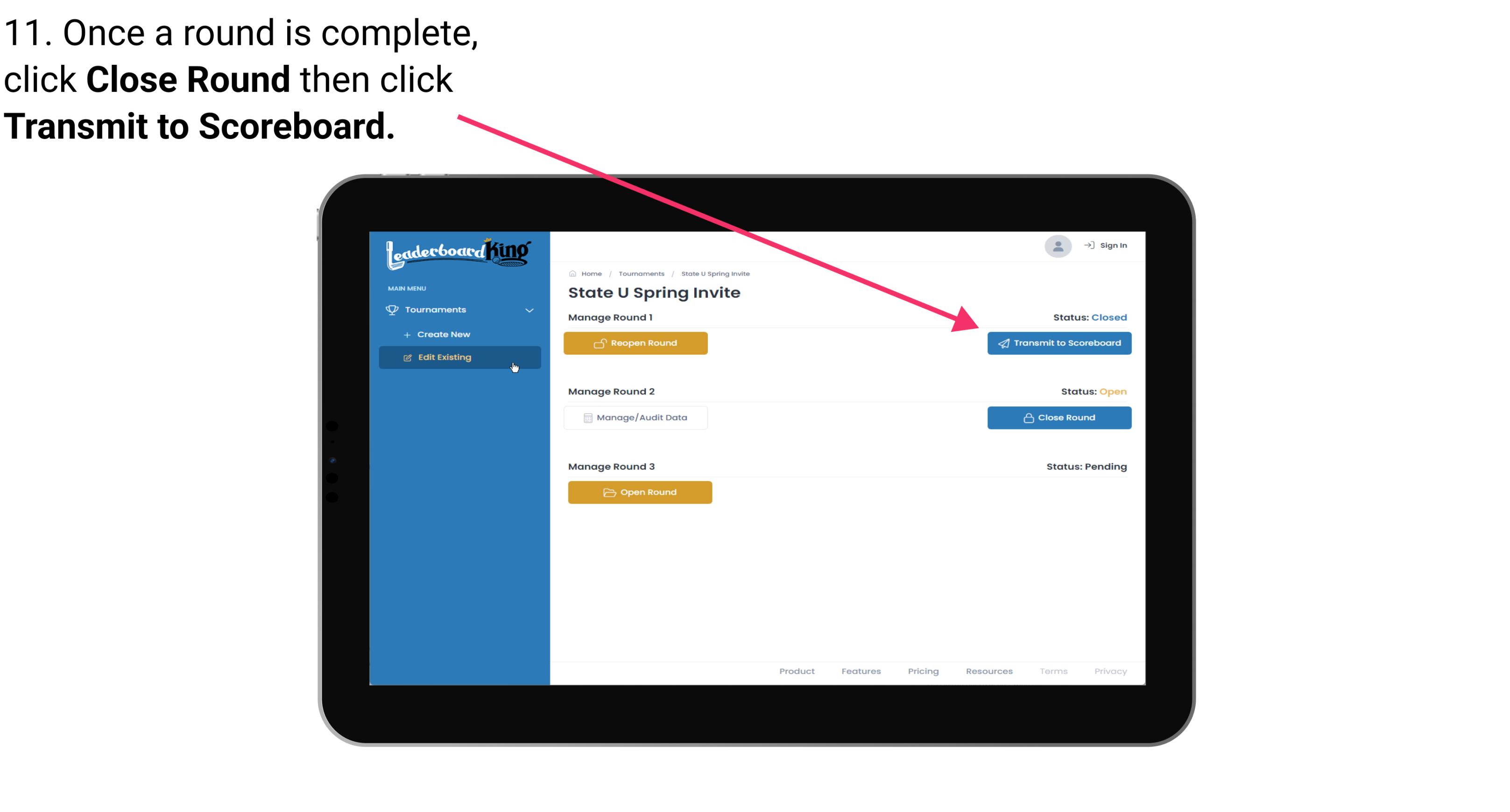Click the Tournaments breadcrumb link
Screen dimensions: 1510x812
(x=640, y=273)
